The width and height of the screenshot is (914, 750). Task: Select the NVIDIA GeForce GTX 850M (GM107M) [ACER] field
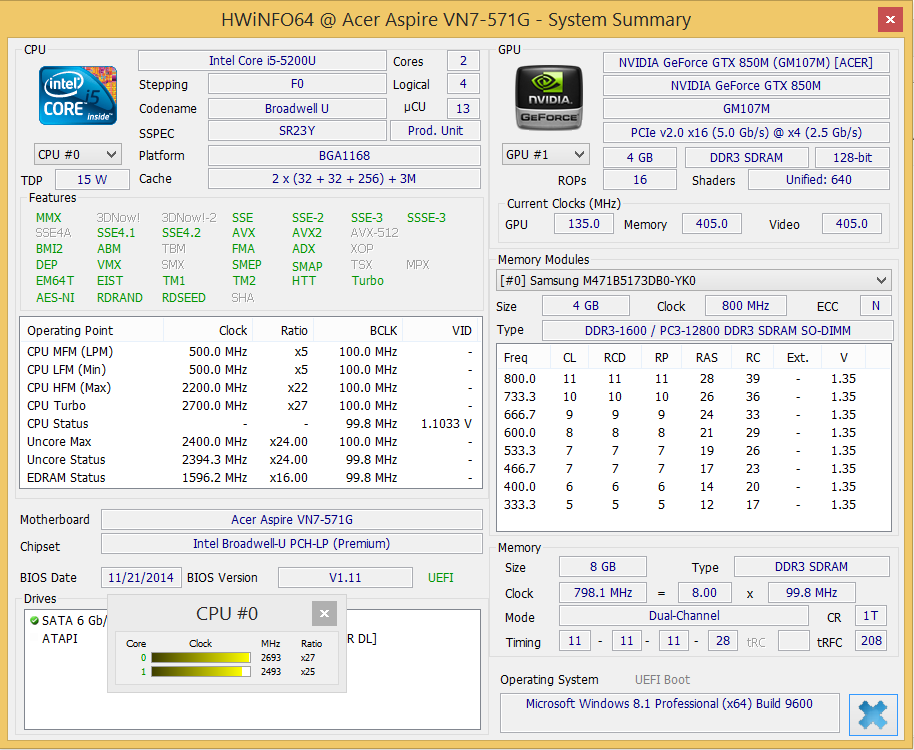pos(746,62)
